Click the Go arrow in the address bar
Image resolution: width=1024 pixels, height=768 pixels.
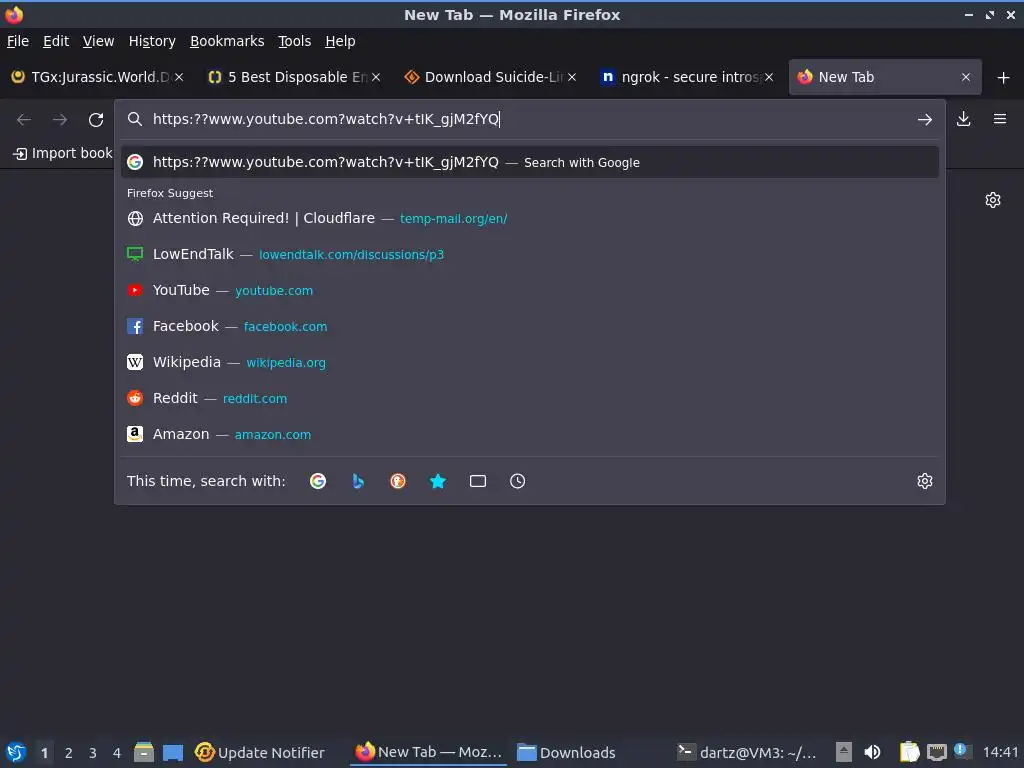pos(924,120)
